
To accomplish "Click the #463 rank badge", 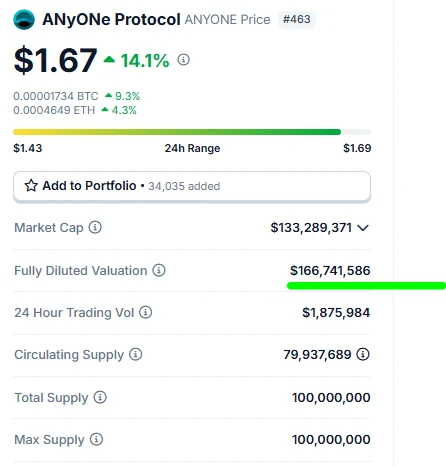I will click(297, 19).
